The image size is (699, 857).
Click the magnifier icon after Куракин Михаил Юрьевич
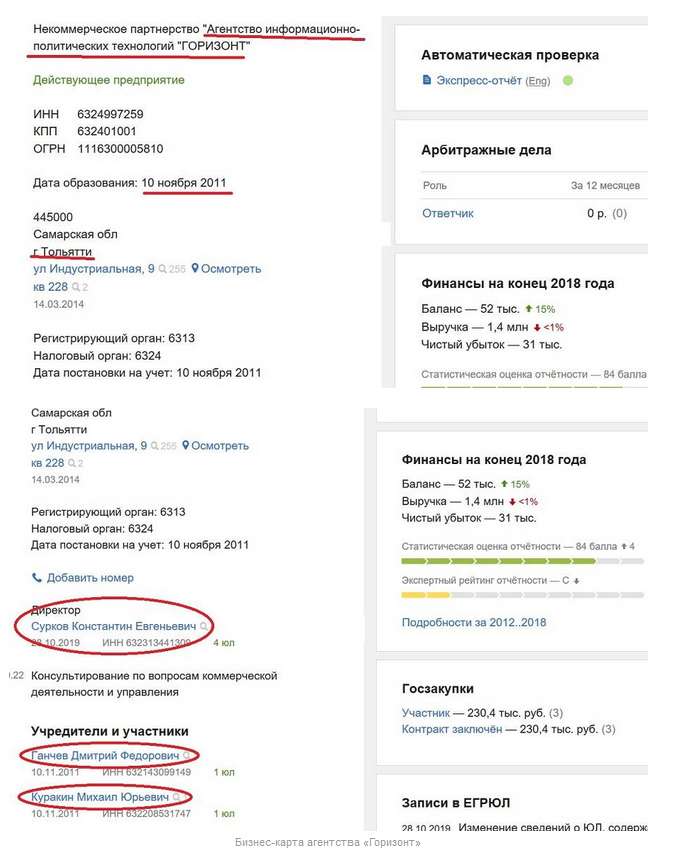pos(177,797)
